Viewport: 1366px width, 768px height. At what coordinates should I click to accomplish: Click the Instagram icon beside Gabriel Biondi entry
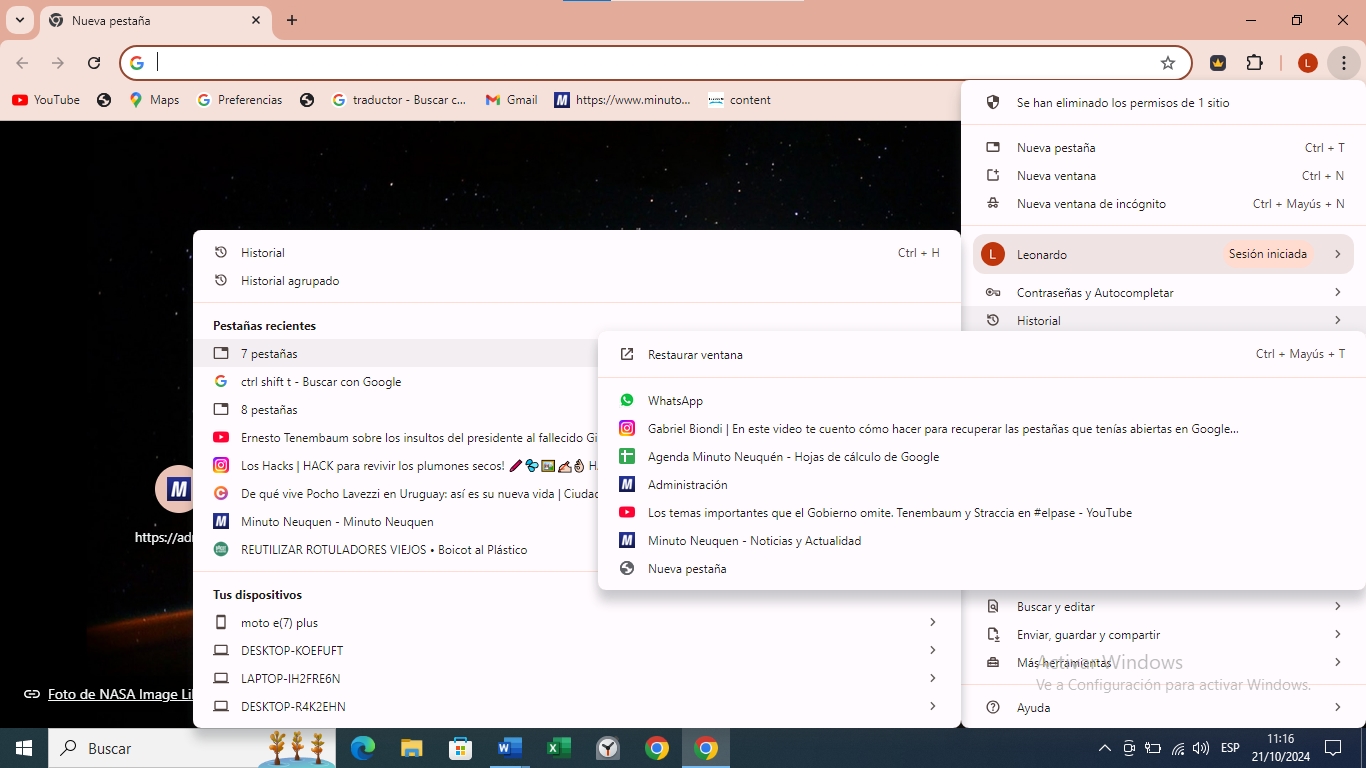point(627,429)
